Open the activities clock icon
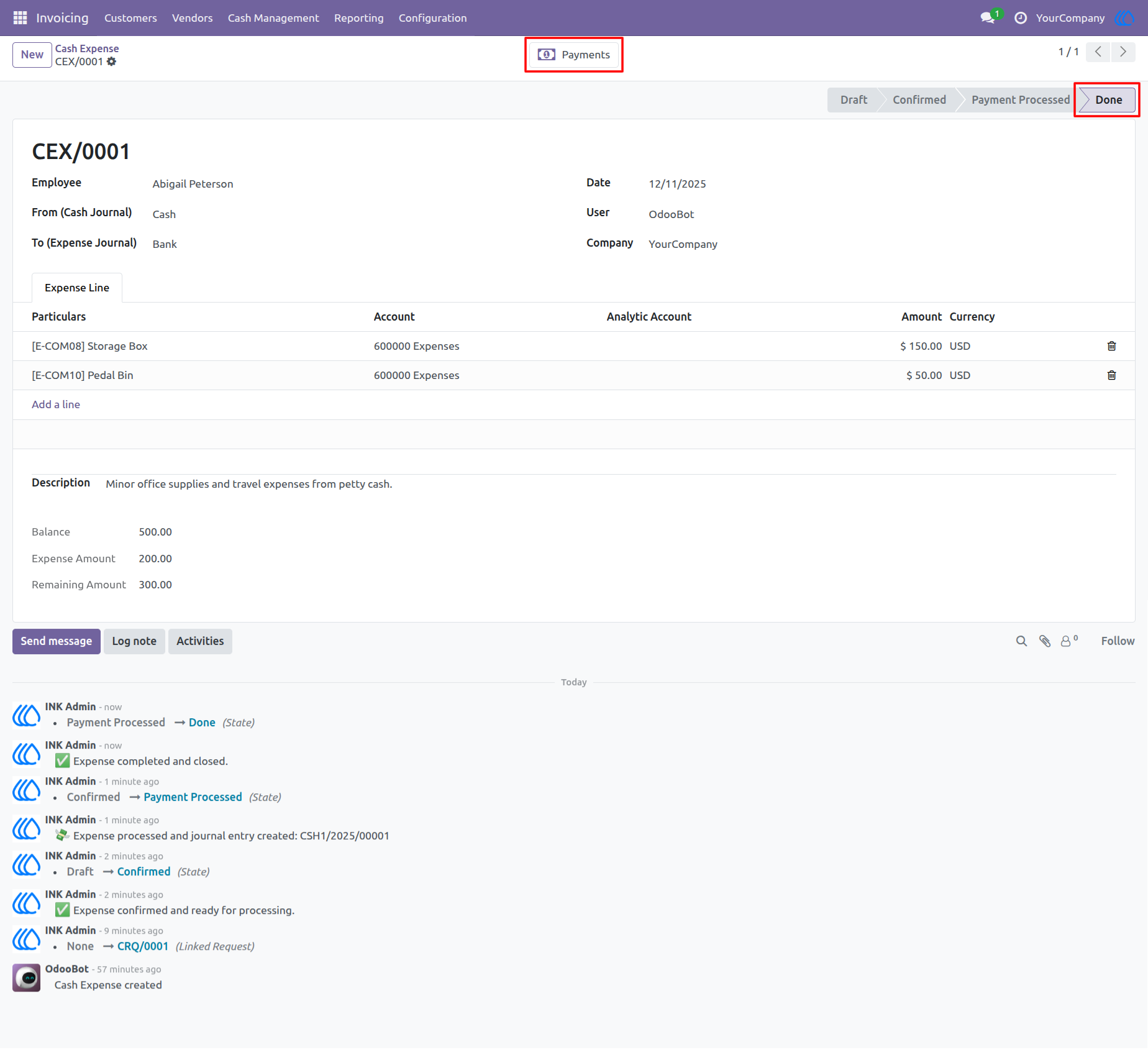This screenshot has height=1050, width=1148. click(1020, 18)
